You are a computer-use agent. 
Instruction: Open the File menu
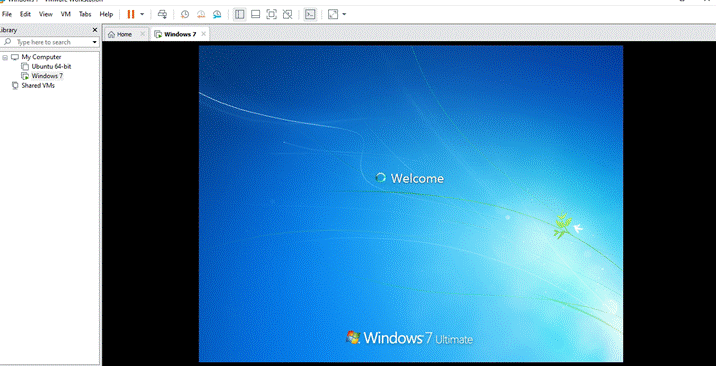[x=7, y=14]
